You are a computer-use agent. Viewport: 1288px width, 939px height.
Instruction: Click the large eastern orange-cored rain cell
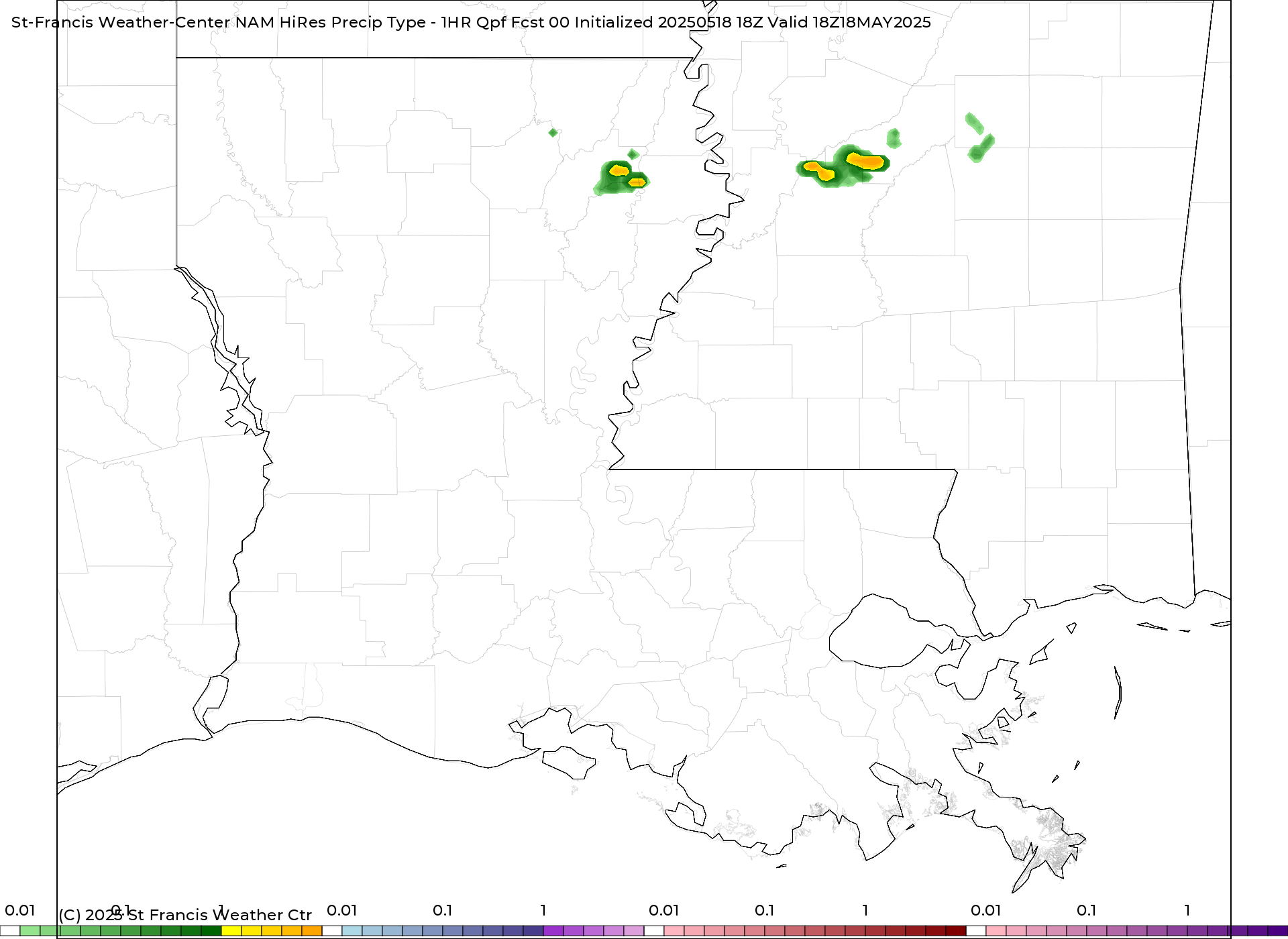pyautogui.click(x=843, y=166)
